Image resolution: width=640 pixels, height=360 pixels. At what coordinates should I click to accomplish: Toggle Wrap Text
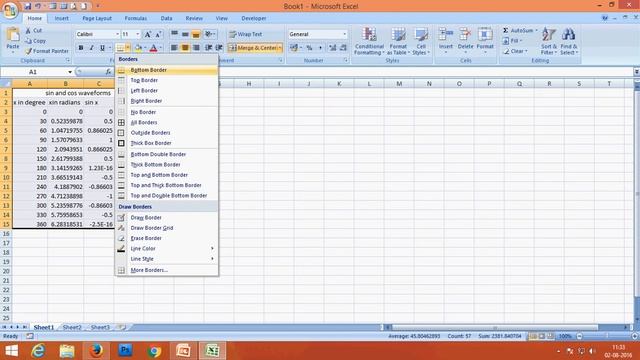pos(246,34)
